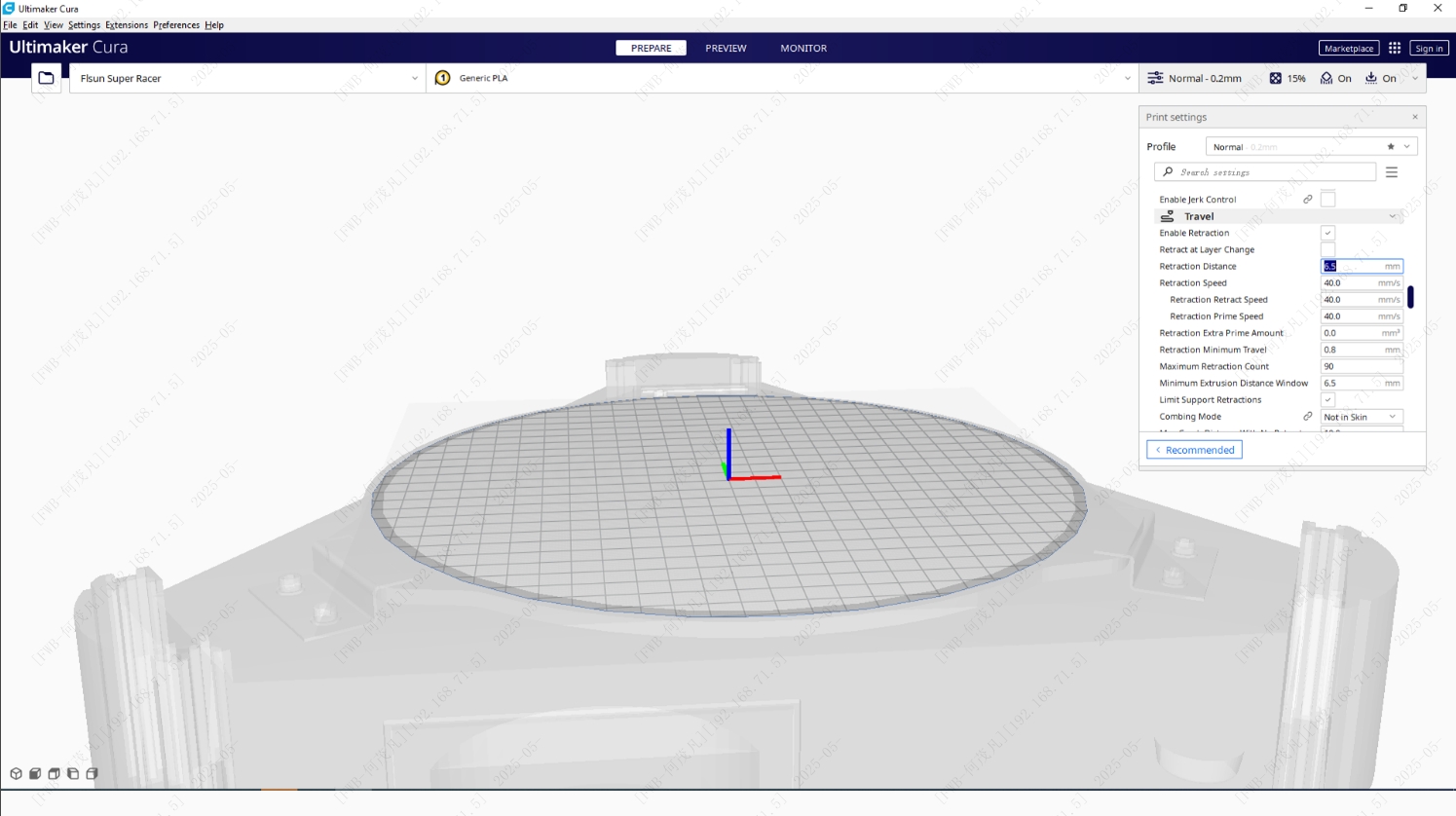Open the Generic PLA material dropdown
This screenshot has height=816, width=1456.
[x=782, y=78]
